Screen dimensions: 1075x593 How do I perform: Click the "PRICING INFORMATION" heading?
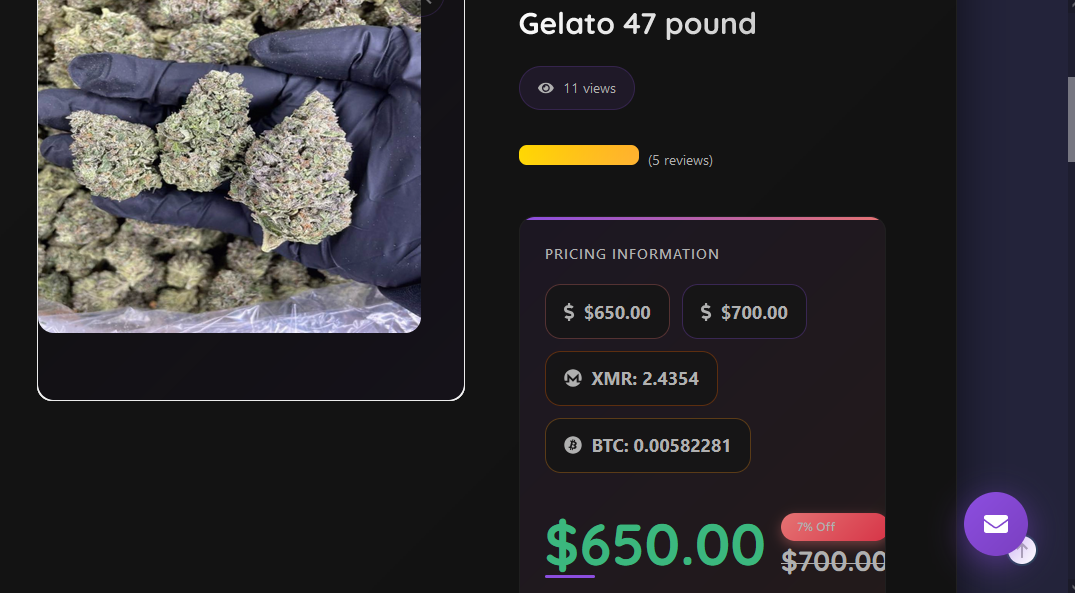[x=632, y=254]
